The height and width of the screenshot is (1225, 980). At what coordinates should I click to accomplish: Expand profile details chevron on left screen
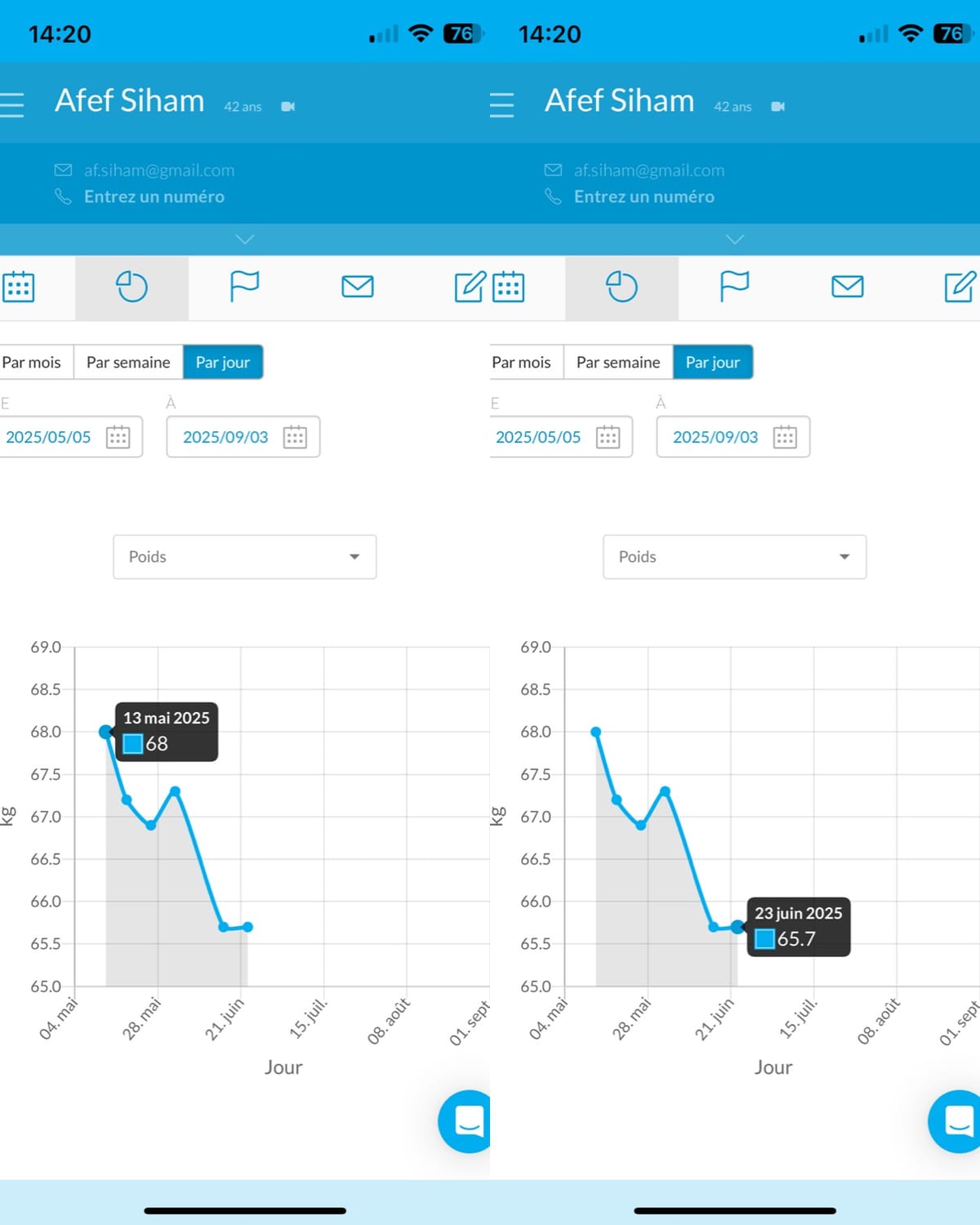245,239
